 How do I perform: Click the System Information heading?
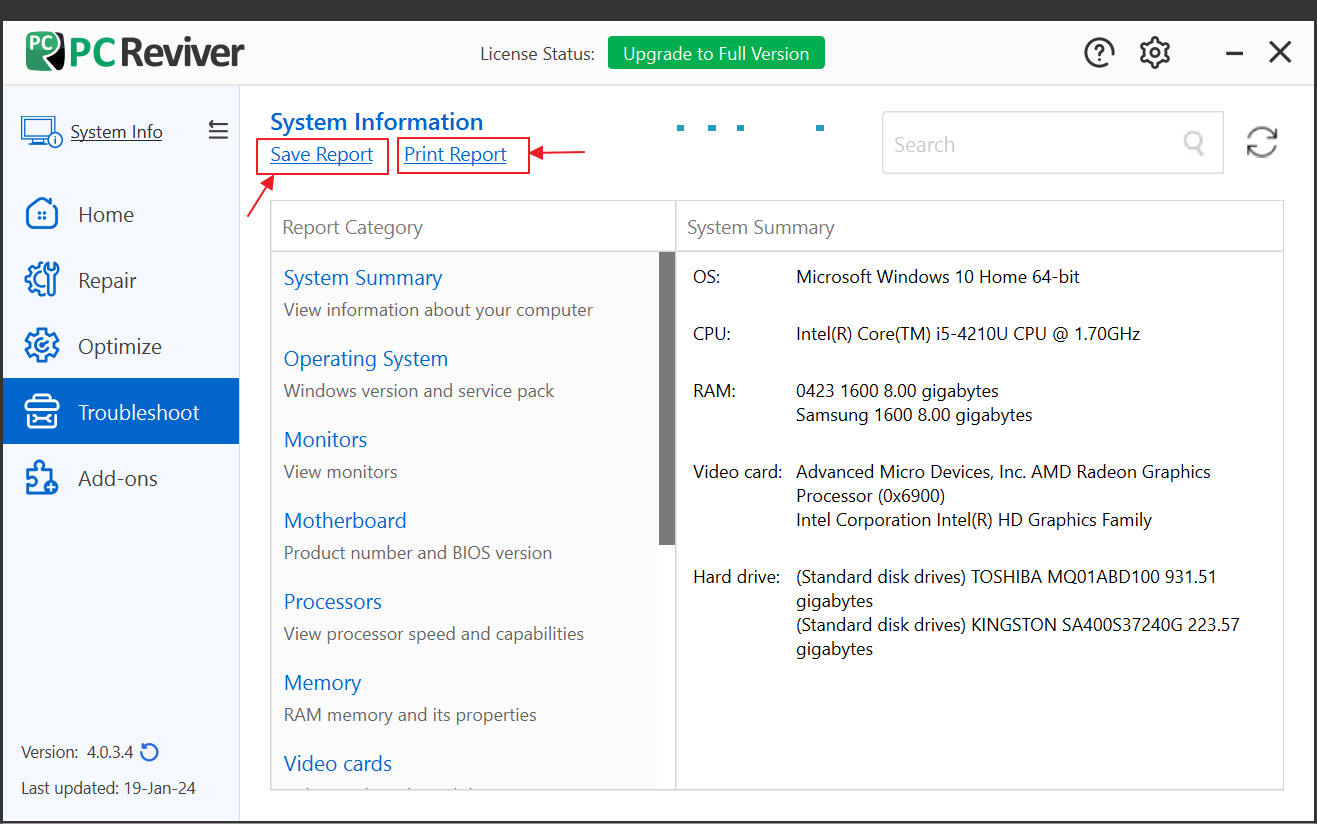click(377, 122)
